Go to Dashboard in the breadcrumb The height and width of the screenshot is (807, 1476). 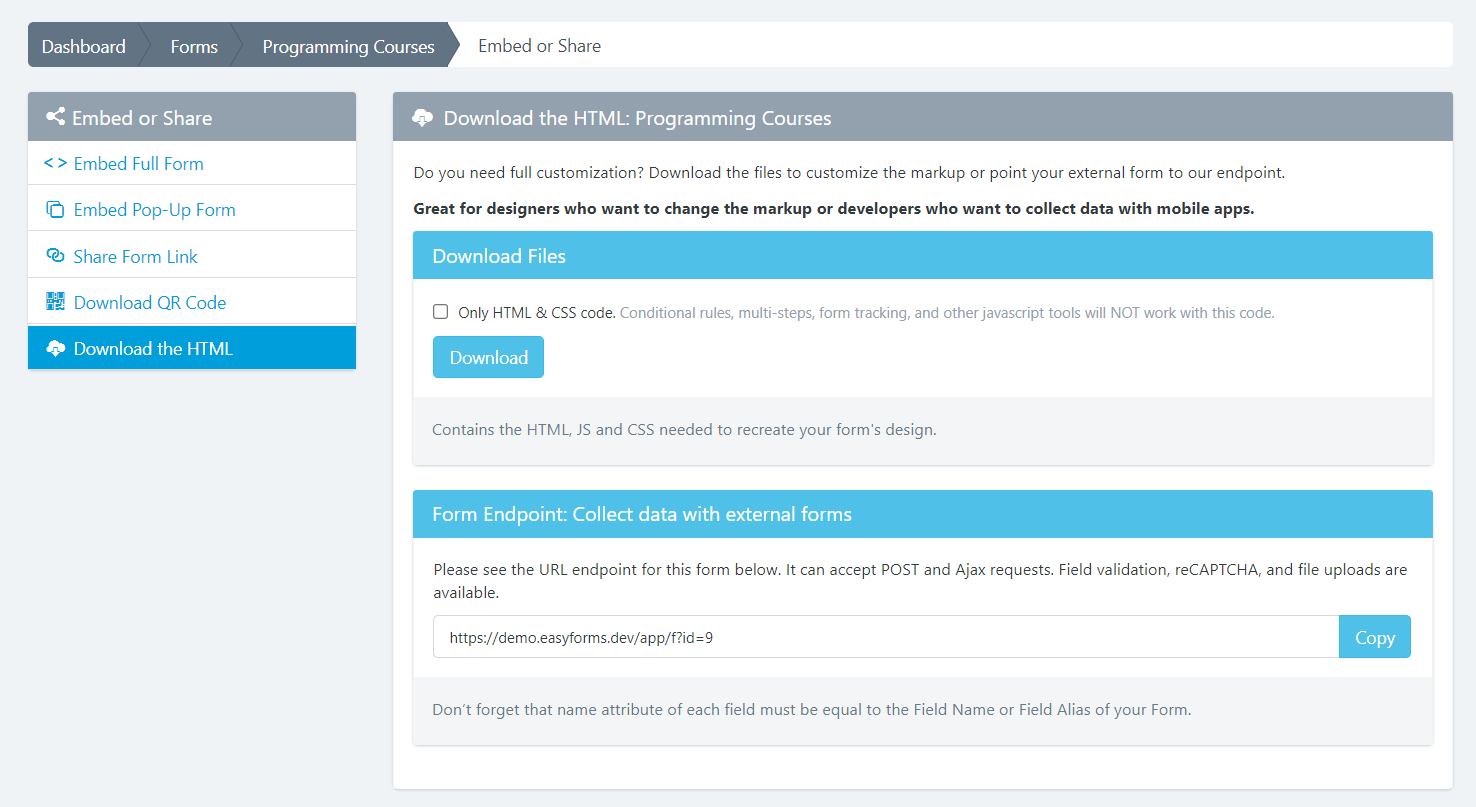(84, 46)
